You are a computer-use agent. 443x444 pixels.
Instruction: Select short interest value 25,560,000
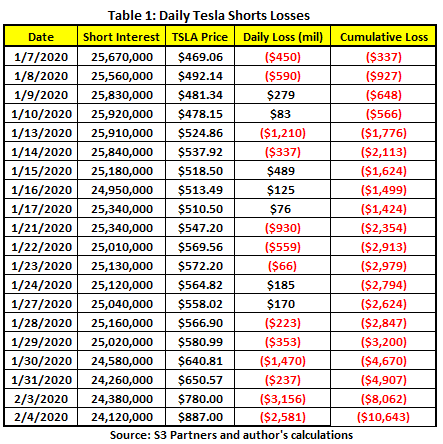(x=122, y=76)
